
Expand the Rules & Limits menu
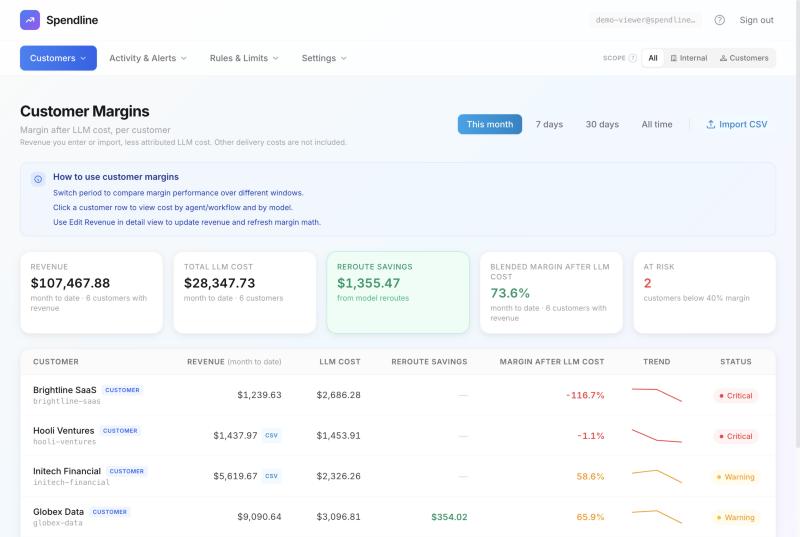point(244,58)
